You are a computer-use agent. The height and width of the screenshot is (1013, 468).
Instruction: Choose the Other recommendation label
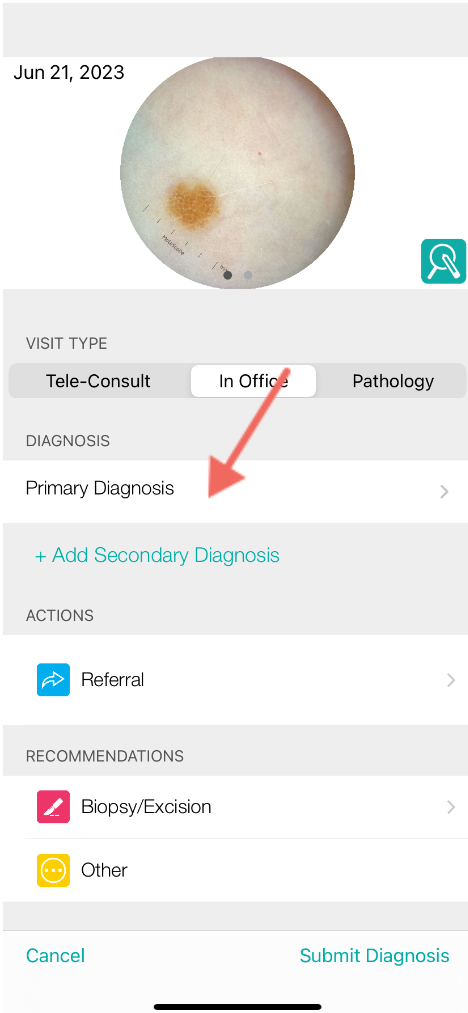(104, 870)
